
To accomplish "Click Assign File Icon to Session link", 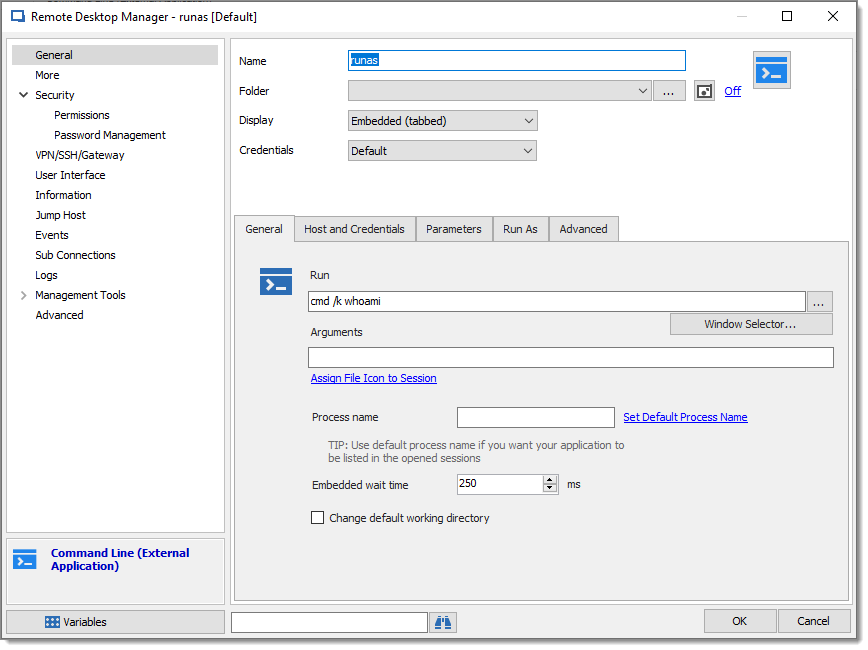I will point(374,378).
